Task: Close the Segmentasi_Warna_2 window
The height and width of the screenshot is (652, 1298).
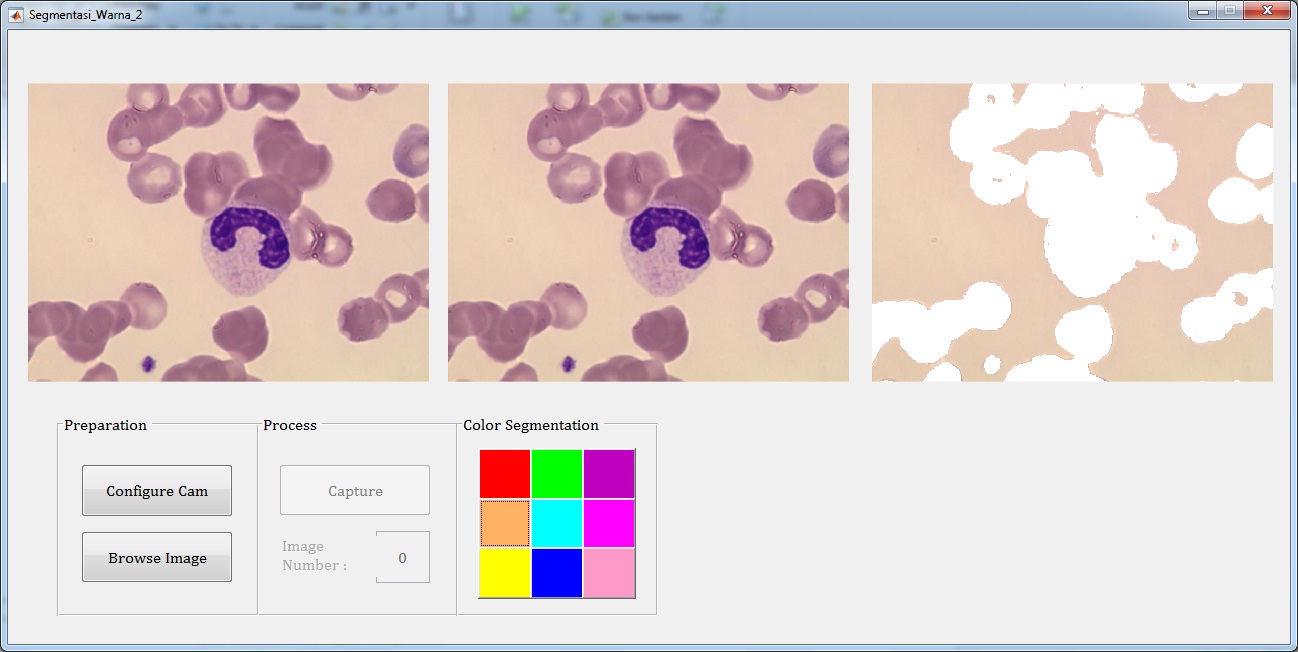Action: pyautogui.click(x=1268, y=11)
